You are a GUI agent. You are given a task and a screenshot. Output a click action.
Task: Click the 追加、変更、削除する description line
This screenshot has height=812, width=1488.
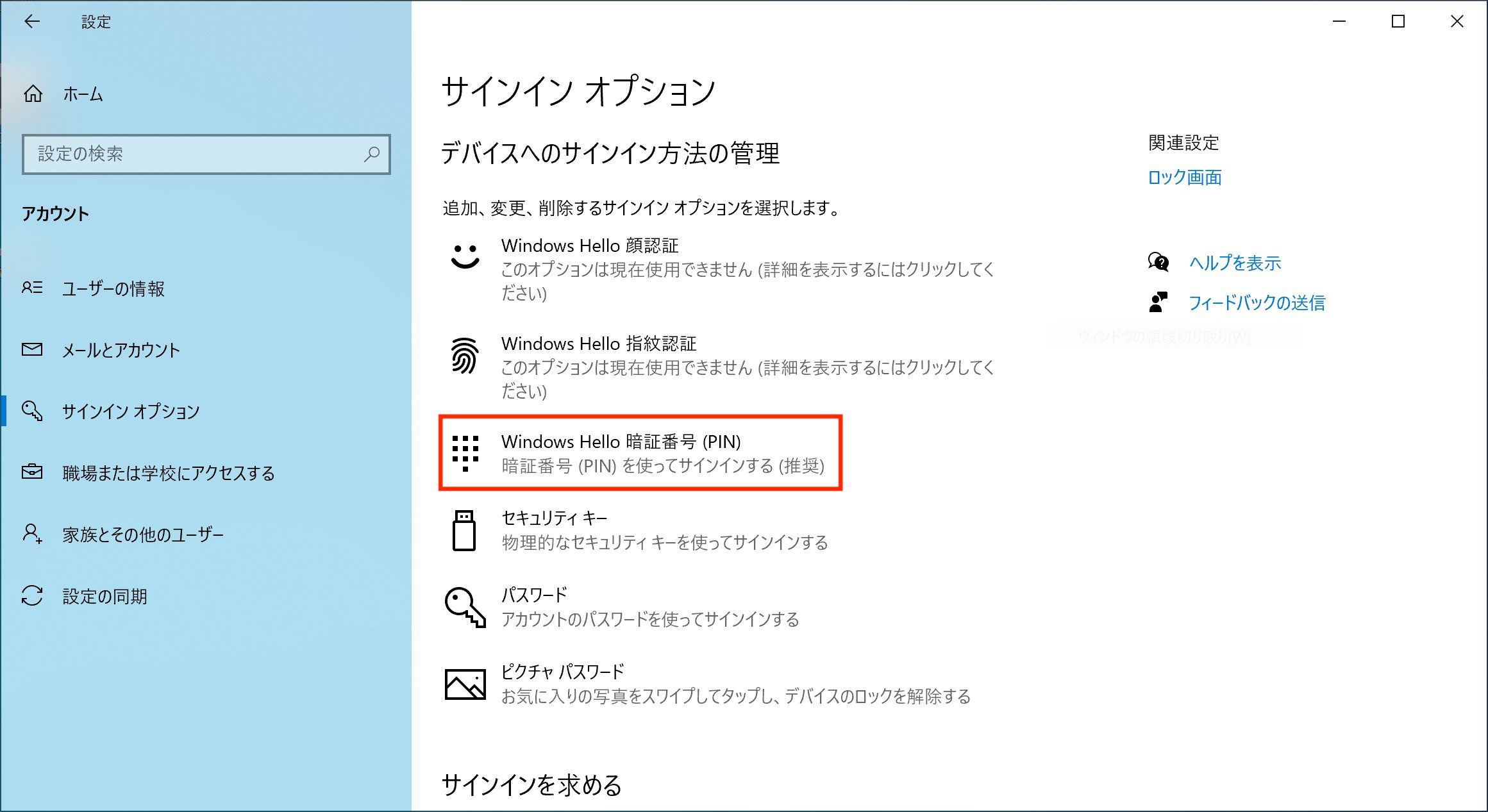pyautogui.click(x=641, y=208)
